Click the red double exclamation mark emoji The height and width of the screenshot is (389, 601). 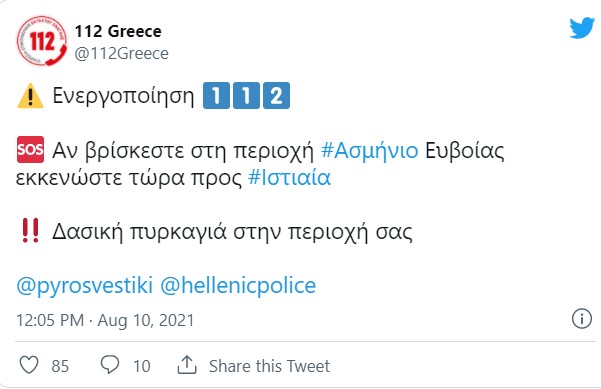coord(30,231)
